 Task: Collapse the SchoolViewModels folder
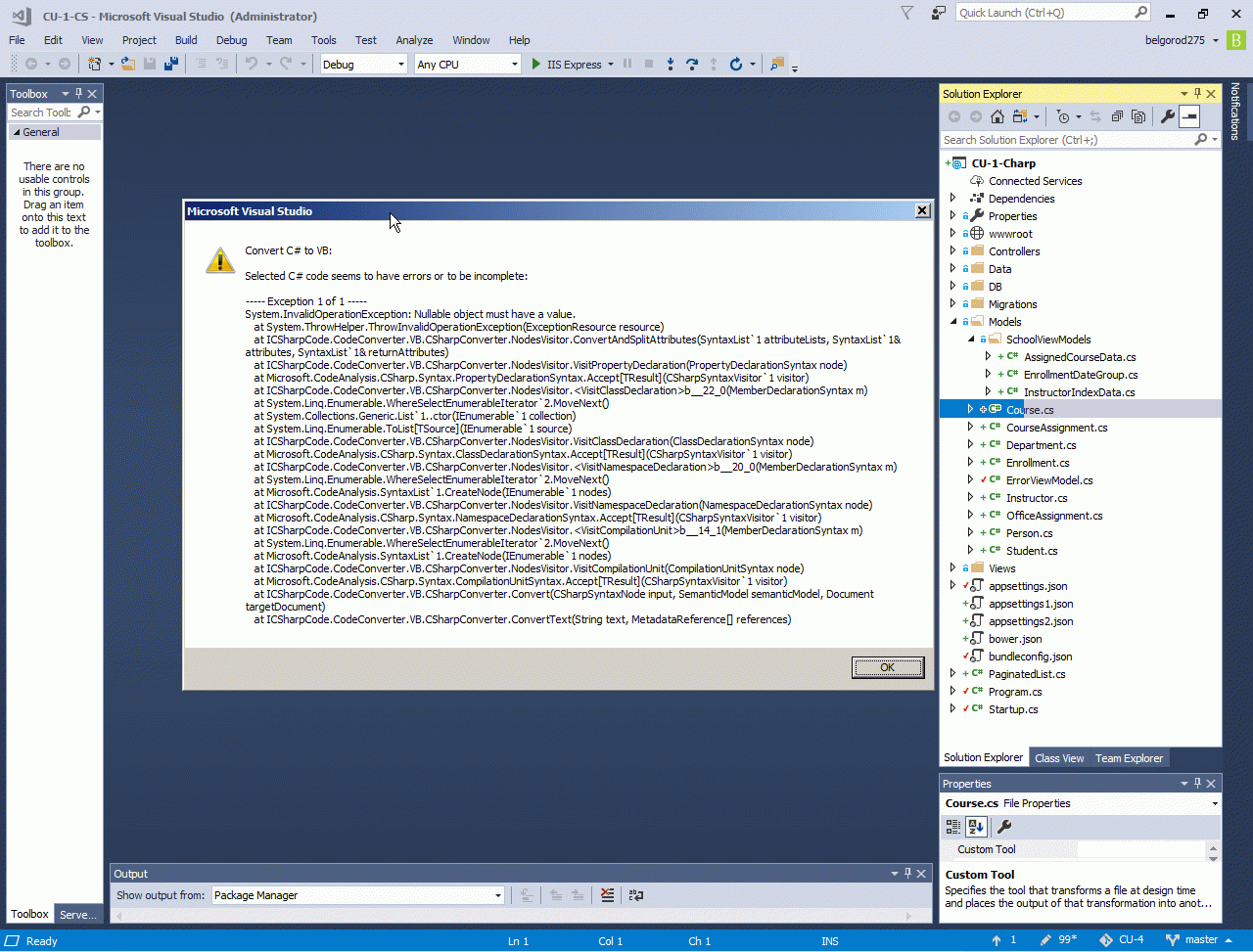pyautogui.click(x=971, y=340)
